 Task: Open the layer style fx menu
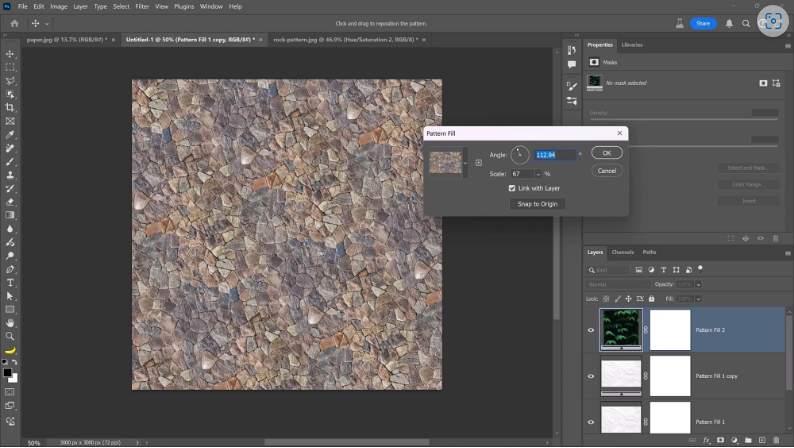(x=706, y=440)
